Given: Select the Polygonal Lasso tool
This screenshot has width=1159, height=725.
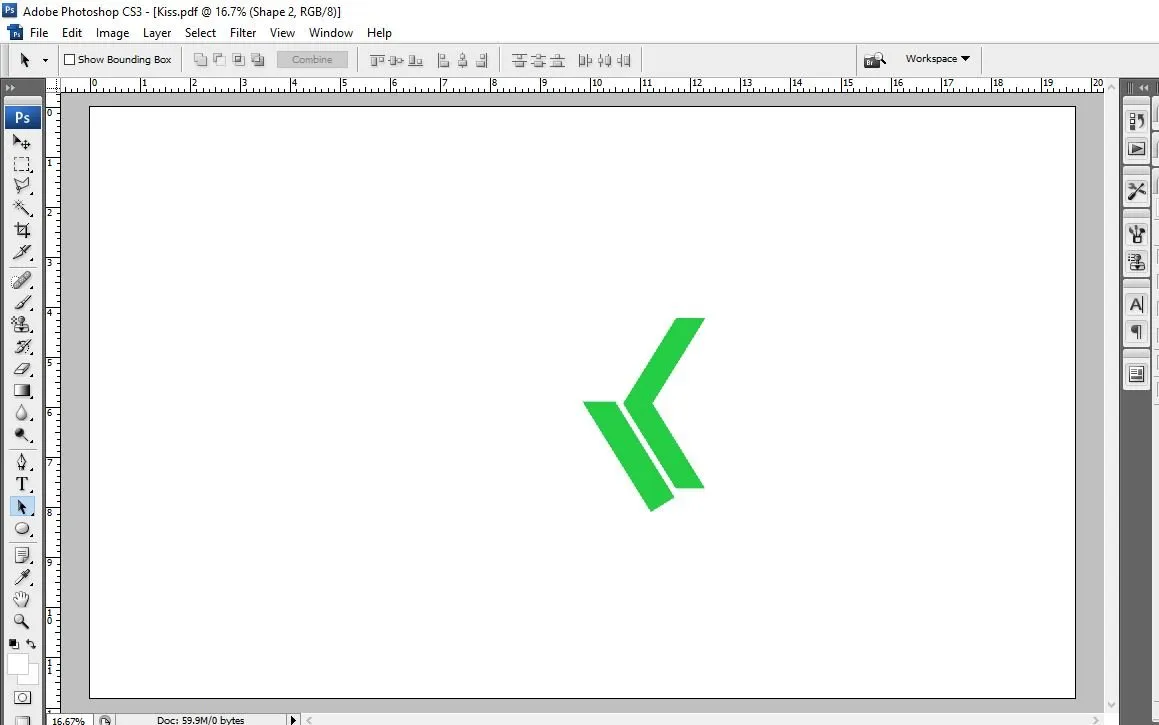Looking at the screenshot, I should pos(21,185).
